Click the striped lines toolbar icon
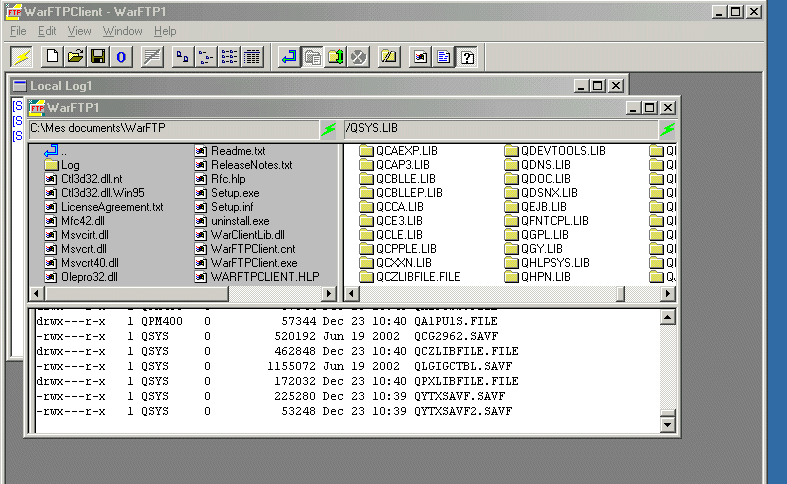 point(152,57)
